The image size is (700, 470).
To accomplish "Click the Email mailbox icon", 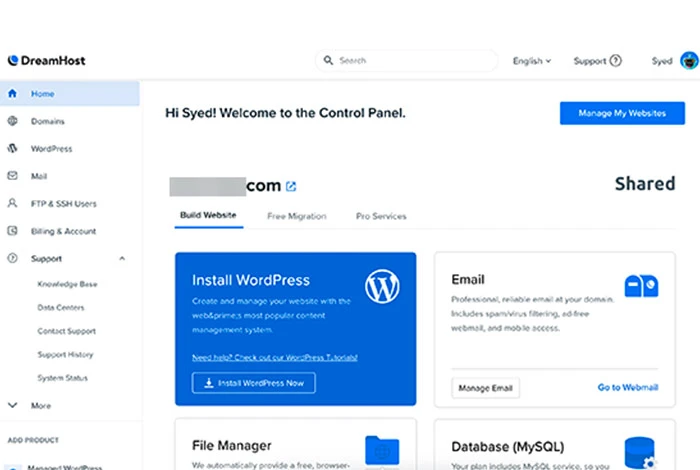I will [x=641, y=286].
